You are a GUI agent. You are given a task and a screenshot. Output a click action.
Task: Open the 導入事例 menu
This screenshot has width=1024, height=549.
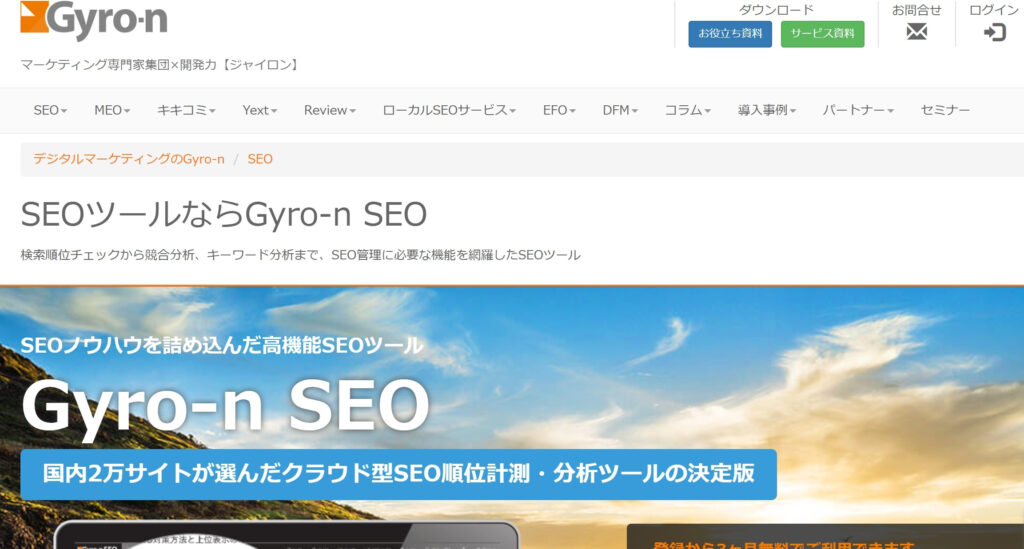(767, 110)
